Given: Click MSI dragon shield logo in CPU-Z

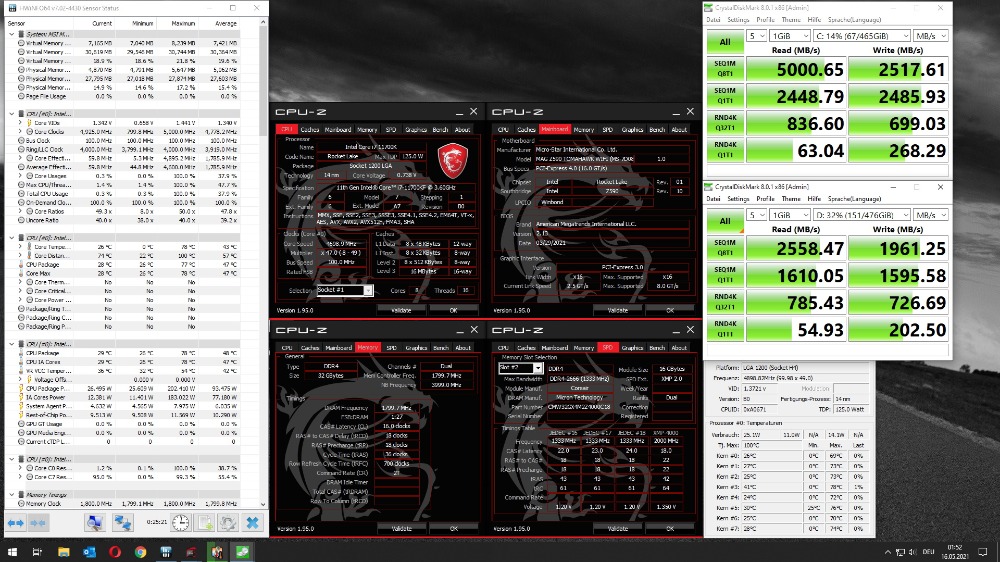Looking at the screenshot, I should 453,160.
